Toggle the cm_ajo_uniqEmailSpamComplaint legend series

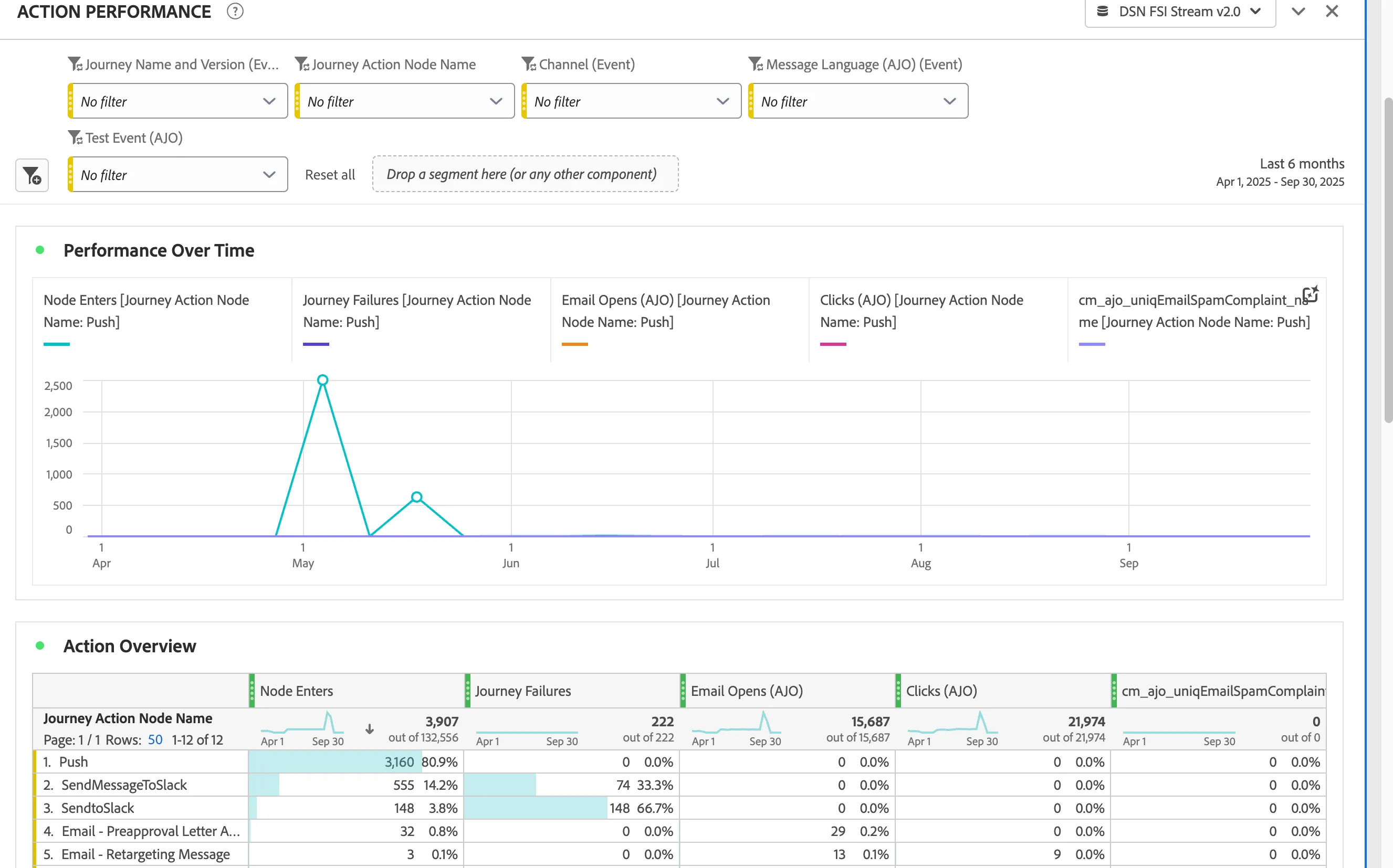coord(1197,320)
